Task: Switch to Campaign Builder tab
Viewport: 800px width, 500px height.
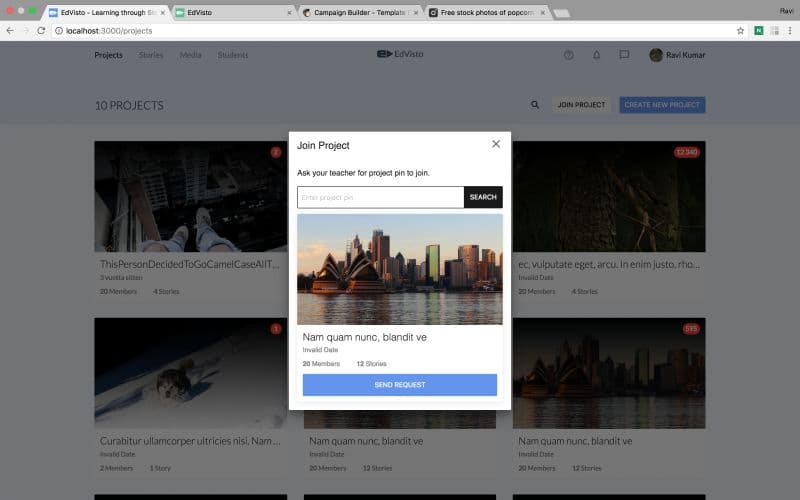Action: (360, 12)
